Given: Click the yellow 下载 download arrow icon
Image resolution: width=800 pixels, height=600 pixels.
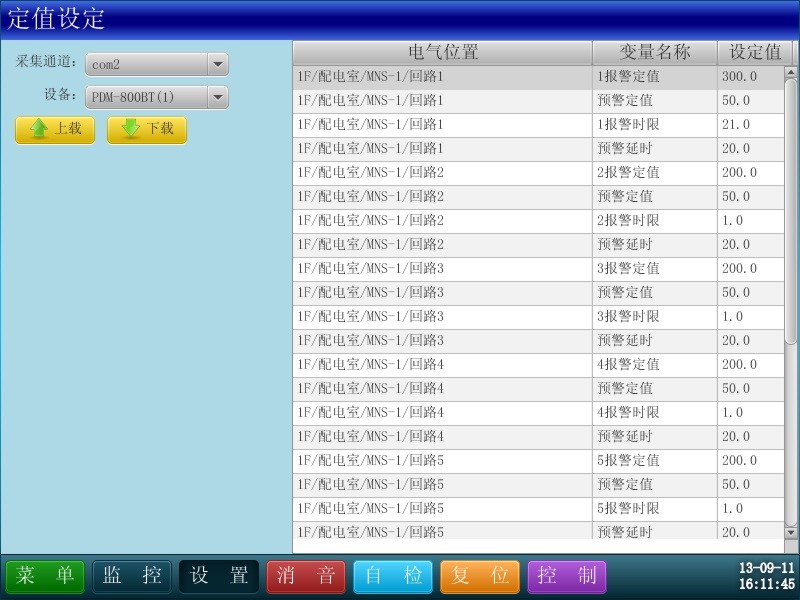Looking at the screenshot, I should point(130,130).
